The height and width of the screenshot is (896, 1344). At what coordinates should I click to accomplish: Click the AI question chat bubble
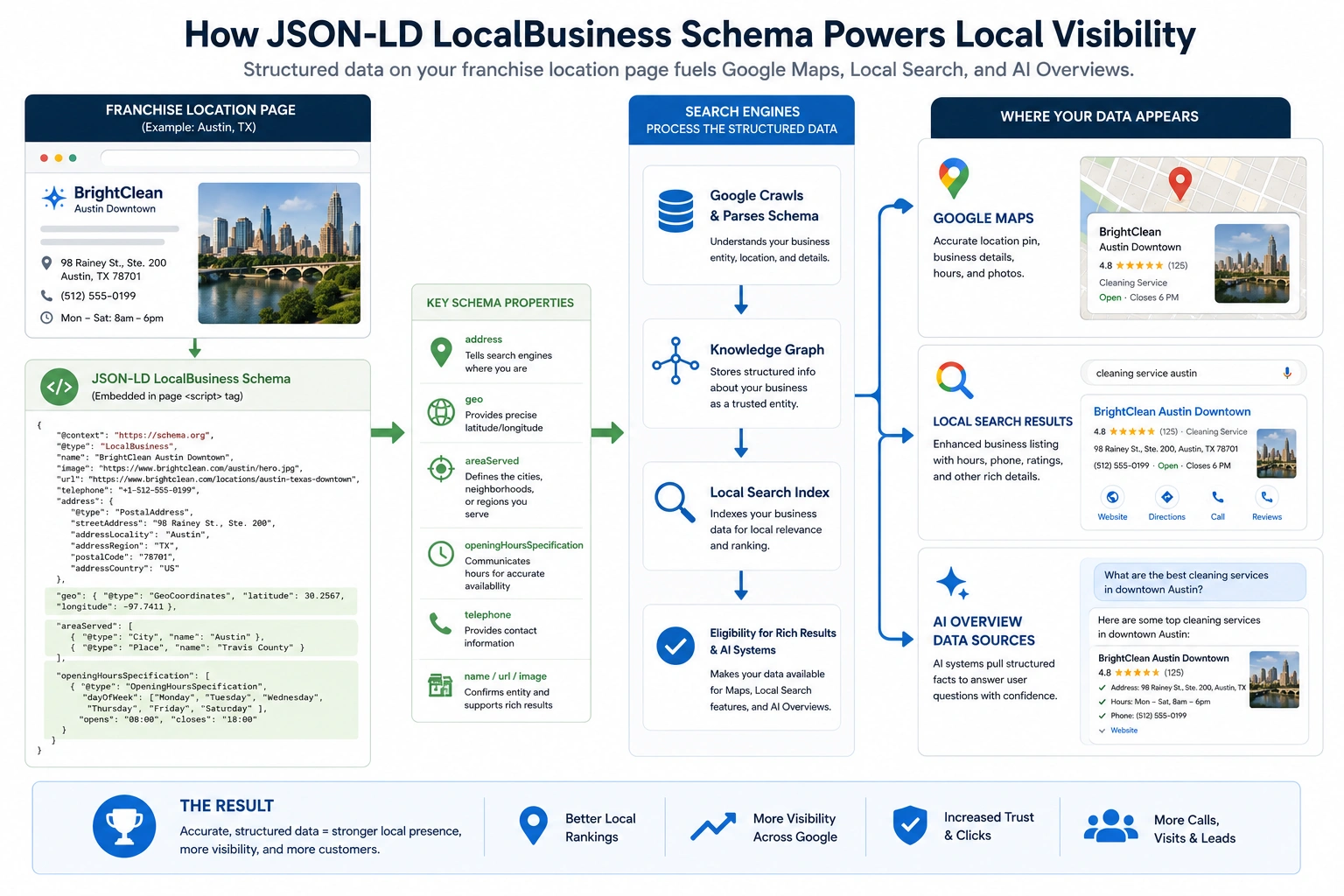(1200, 582)
